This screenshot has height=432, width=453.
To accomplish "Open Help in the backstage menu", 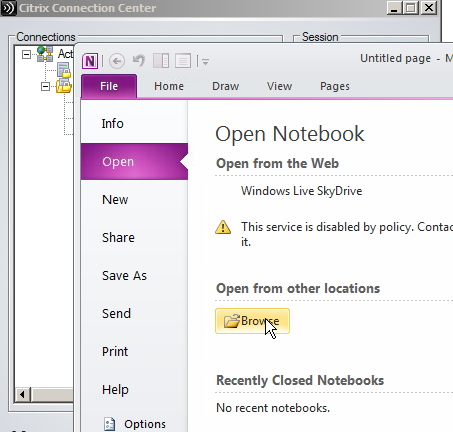I will [134, 390].
